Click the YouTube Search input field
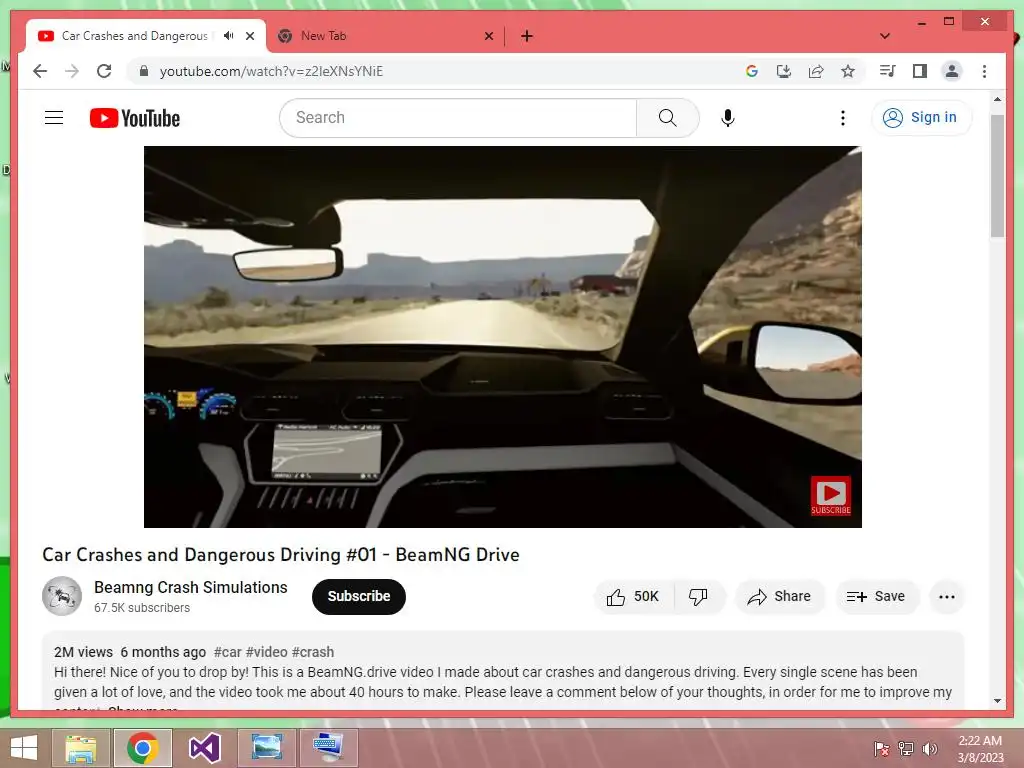Image resolution: width=1024 pixels, height=768 pixels. click(x=458, y=118)
